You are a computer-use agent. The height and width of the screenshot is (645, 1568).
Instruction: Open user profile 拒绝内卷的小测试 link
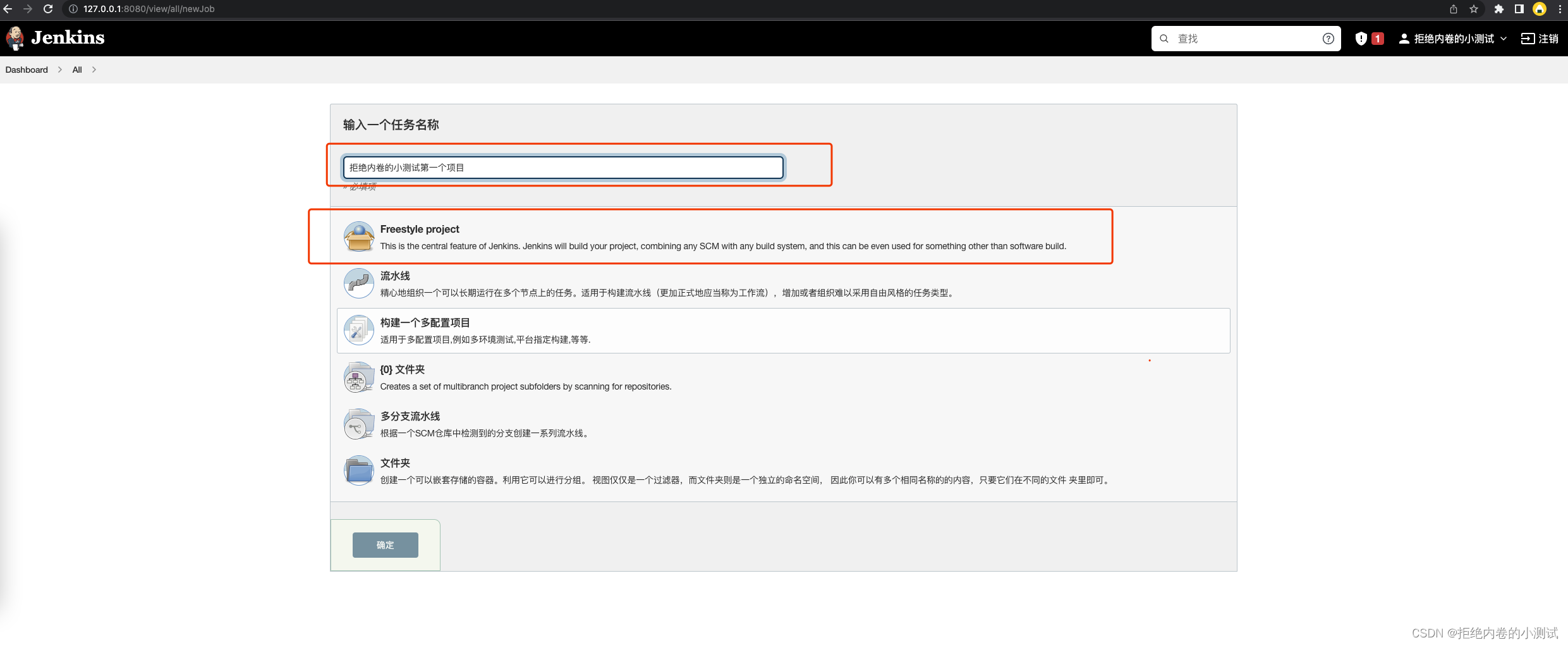[x=1454, y=39]
